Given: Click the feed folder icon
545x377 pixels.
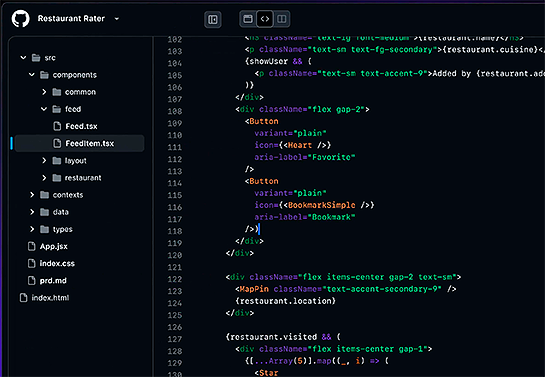Looking at the screenshot, I should (x=57, y=109).
